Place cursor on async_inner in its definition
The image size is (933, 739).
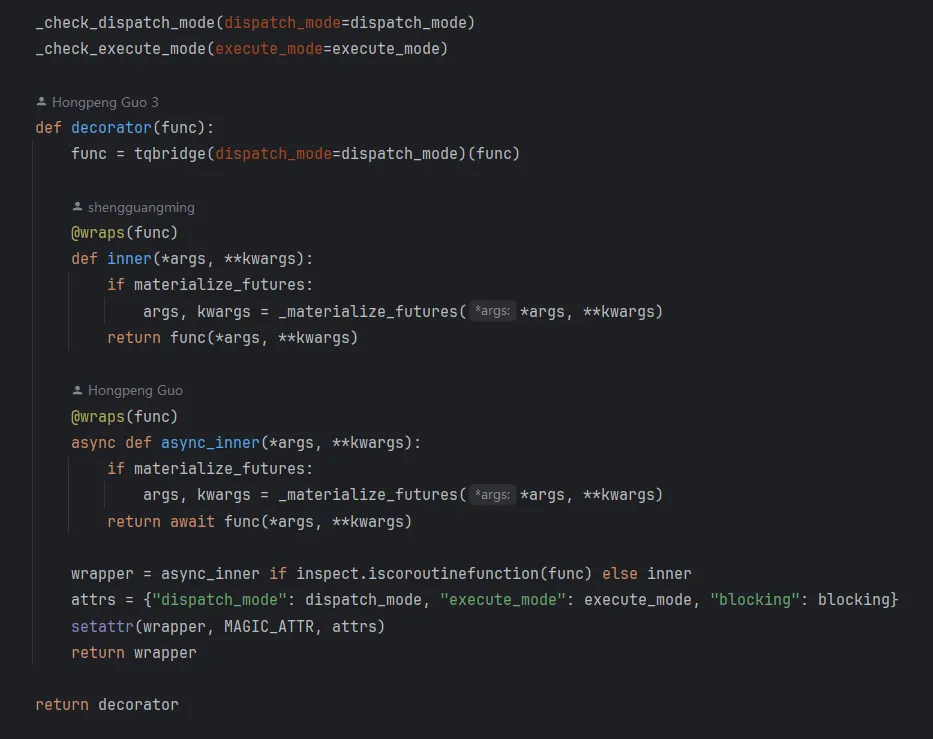point(210,443)
